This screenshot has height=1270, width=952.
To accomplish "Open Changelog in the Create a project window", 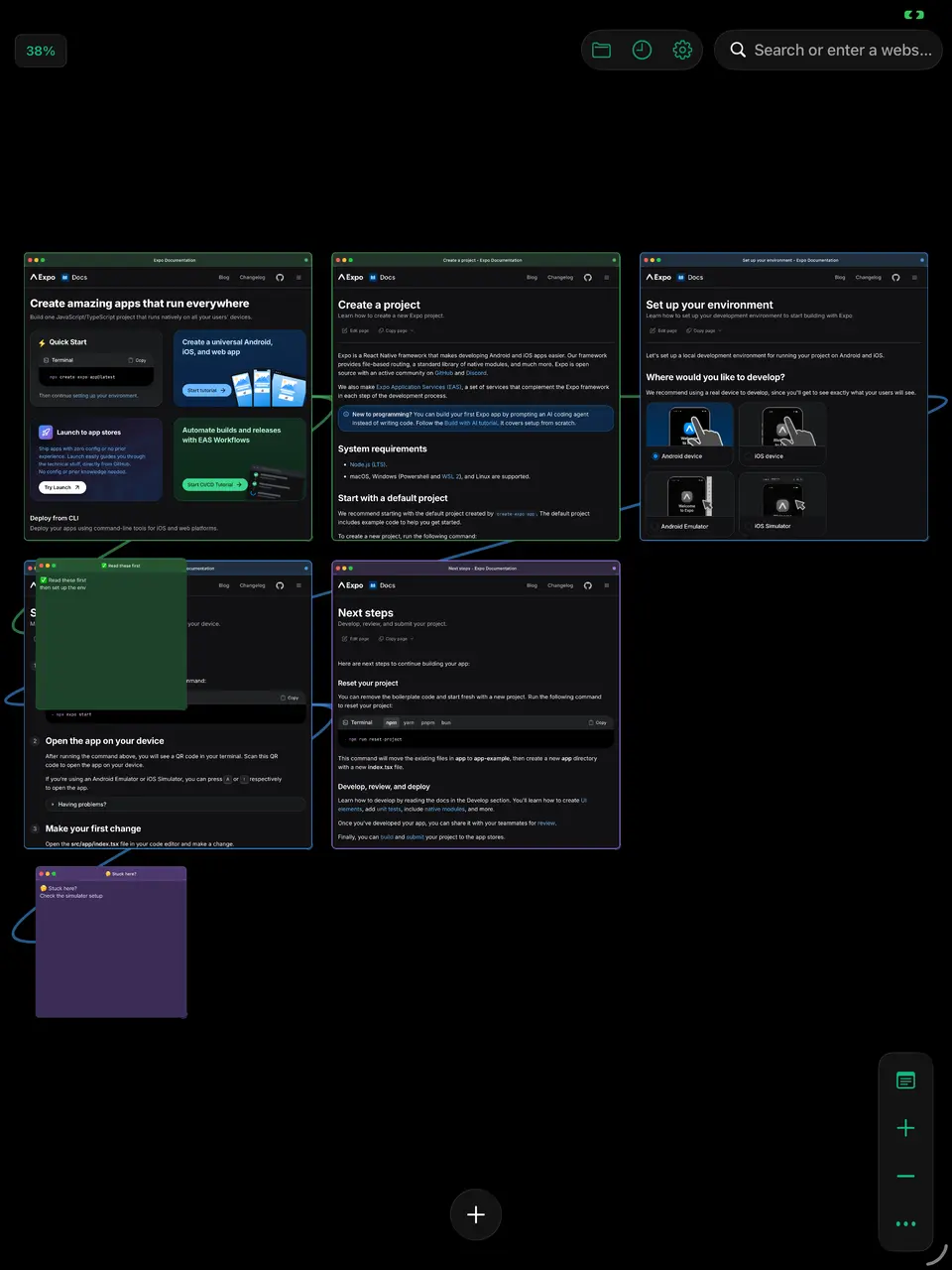I will tap(560, 278).
